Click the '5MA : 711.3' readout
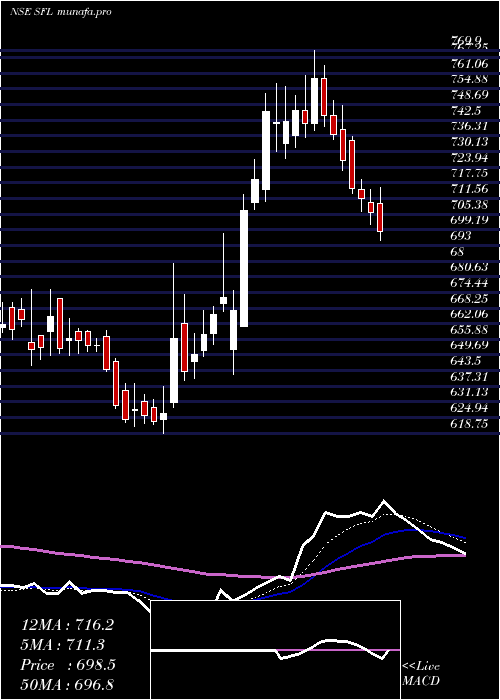Image resolution: width=500 pixels, height=700 pixels. [63, 645]
